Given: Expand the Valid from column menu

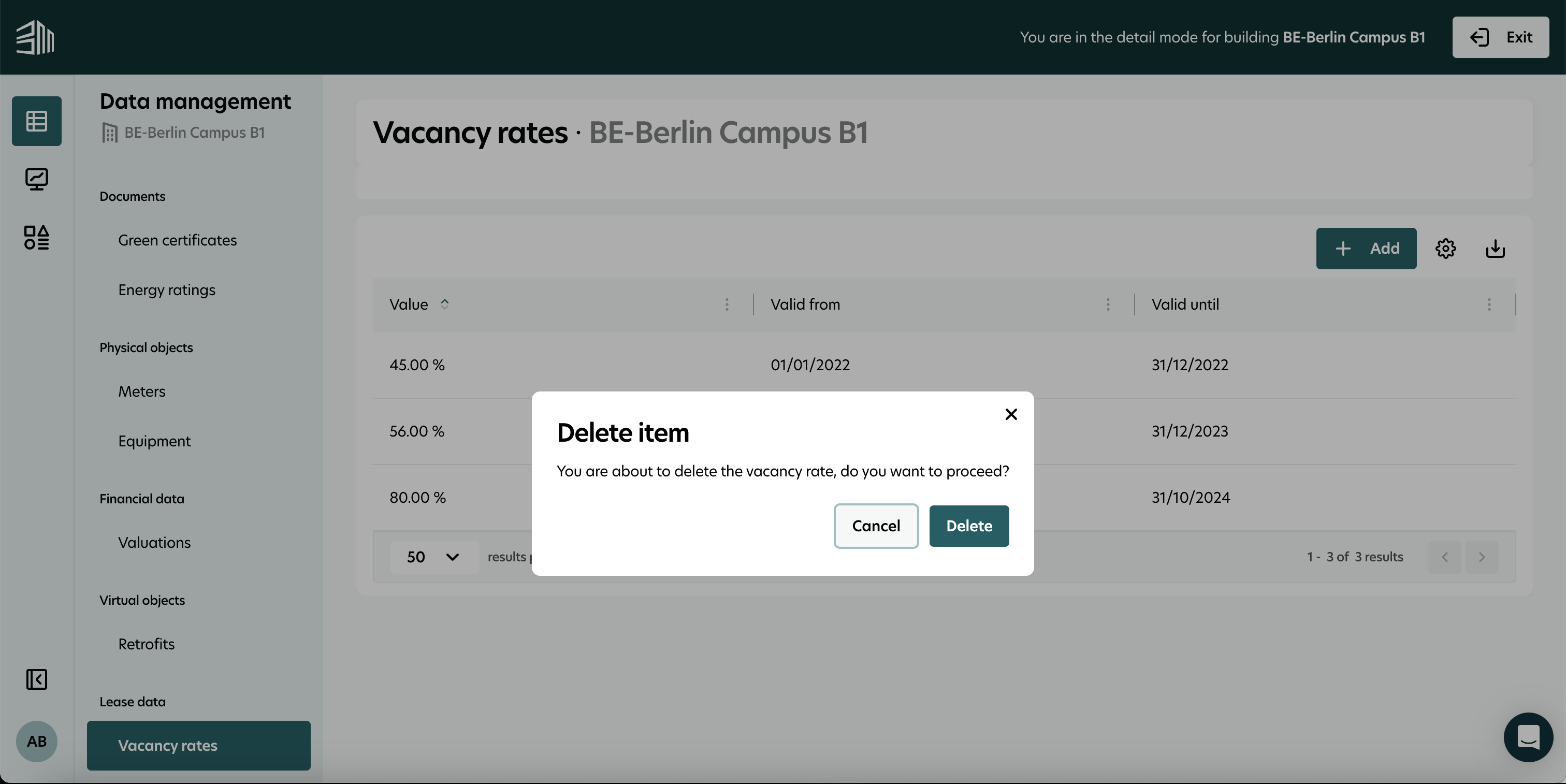Looking at the screenshot, I should coord(1108,305).
